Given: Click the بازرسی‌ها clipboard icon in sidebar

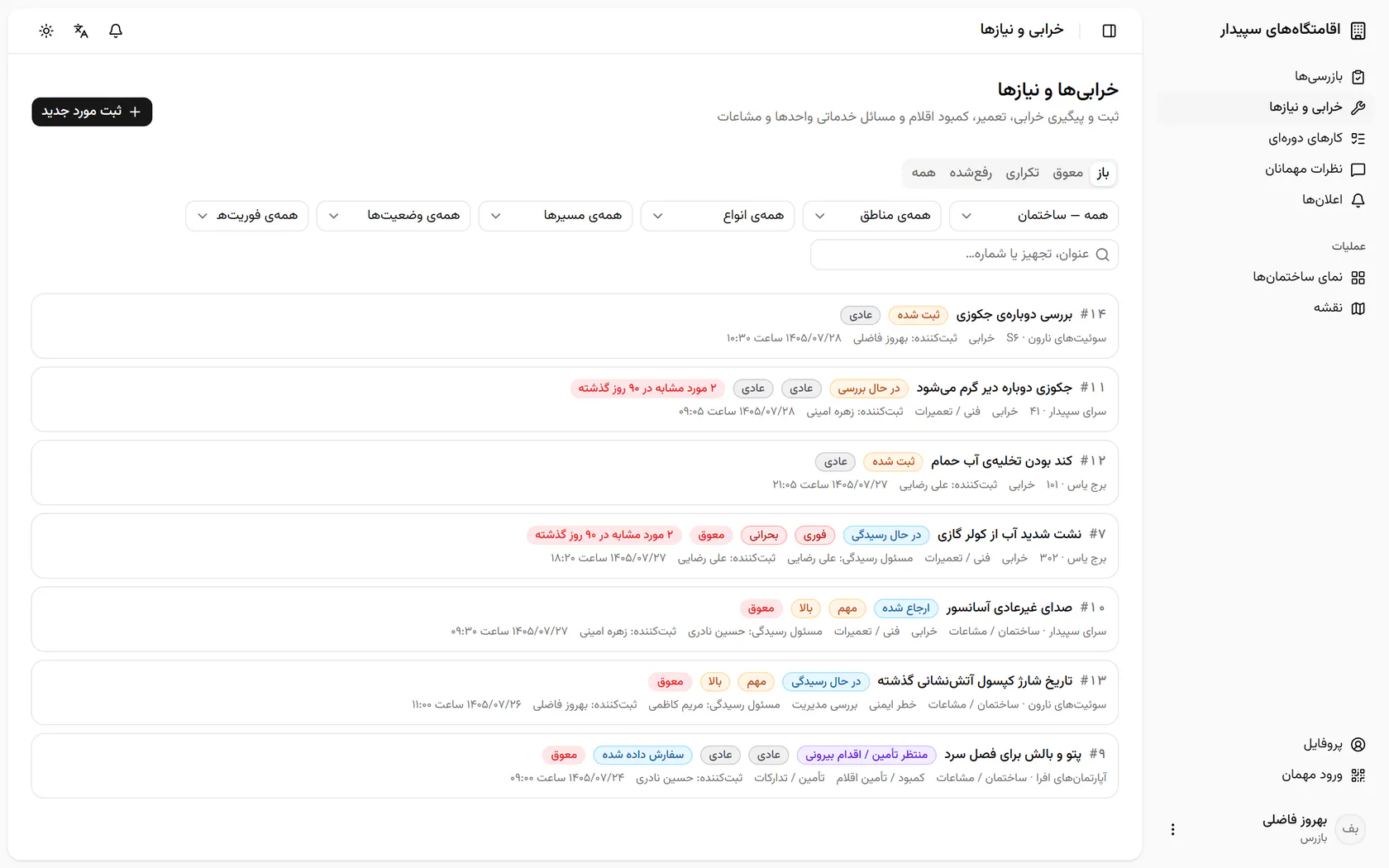Looking at the screenshot, I should click(x=1358, y=77).
